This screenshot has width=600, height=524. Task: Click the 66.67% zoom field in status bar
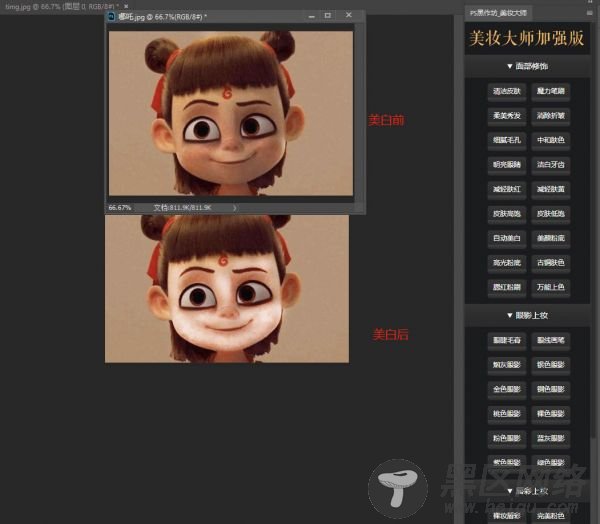(x=120, y=208)
